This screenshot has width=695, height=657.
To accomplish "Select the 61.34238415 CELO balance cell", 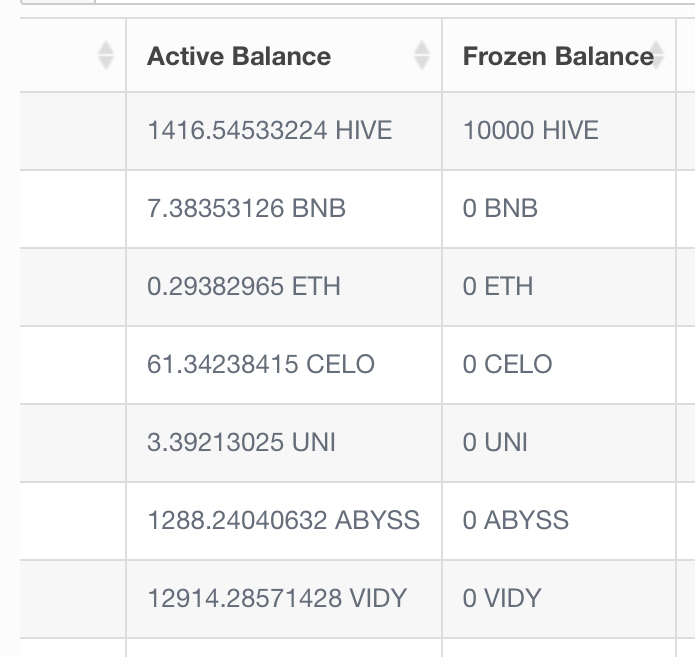I will (284, 365).
